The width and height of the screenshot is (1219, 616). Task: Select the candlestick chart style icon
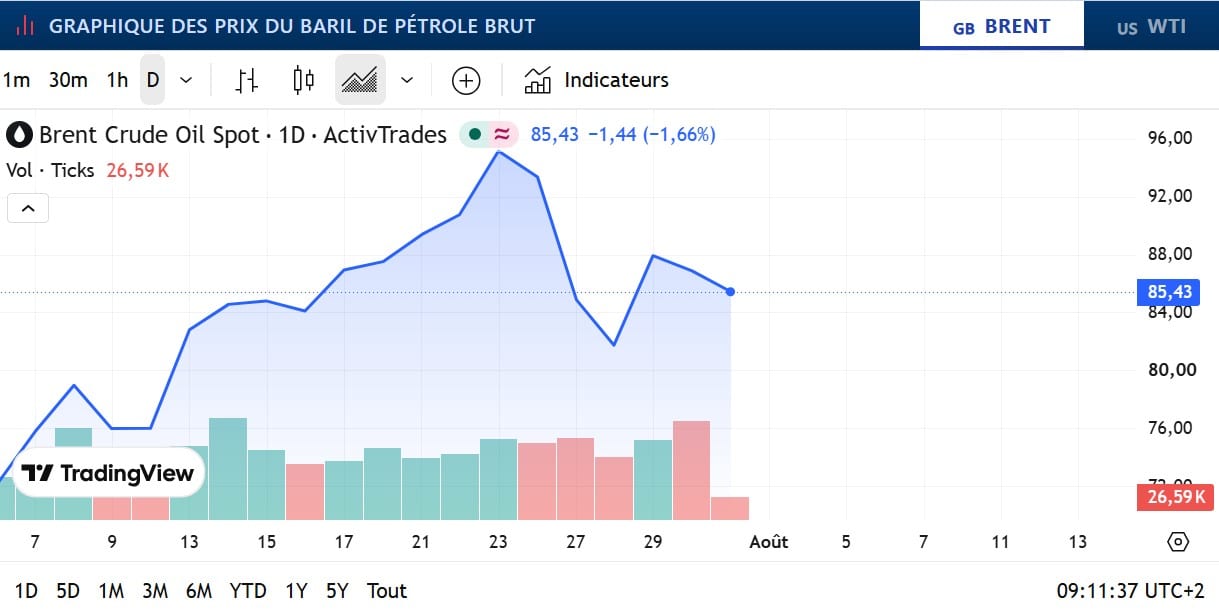click(304, 80)
